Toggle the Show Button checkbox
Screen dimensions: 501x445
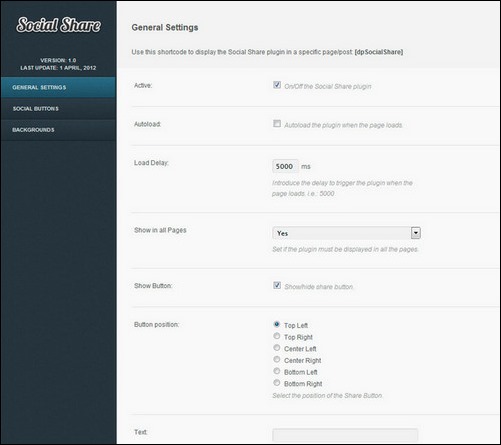coord(277,285)
